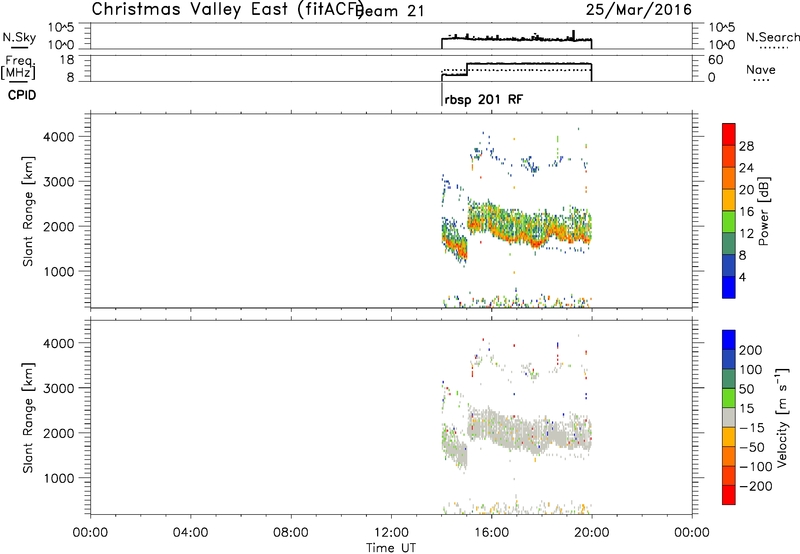Viewport: 800px width, 554px height.
Task: Click the '200' tick on the velocity colorbar
Action: [751, 350]
